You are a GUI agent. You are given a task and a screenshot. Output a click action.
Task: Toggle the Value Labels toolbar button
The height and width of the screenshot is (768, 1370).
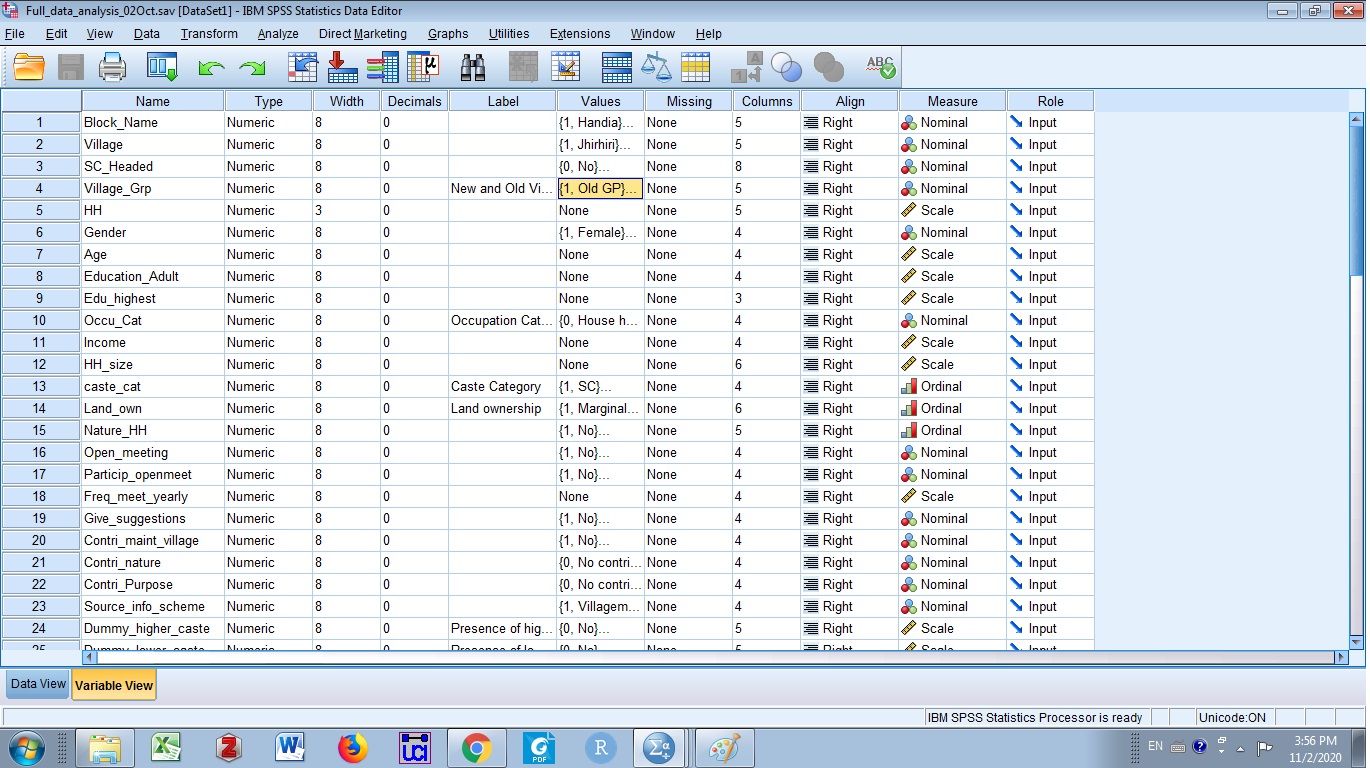click(x=745, y=68)
